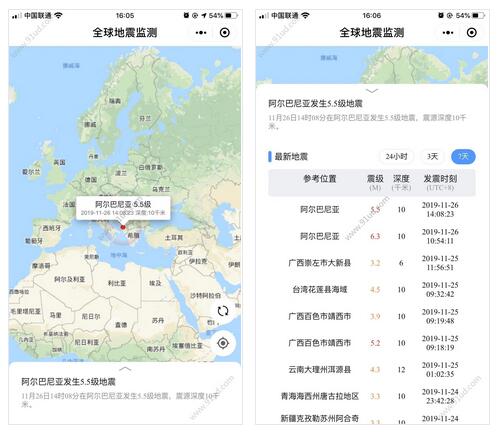The width and height of the screenshot is (498, 434).
Task: Click the 英国 label on map
Action: point(59,162)
